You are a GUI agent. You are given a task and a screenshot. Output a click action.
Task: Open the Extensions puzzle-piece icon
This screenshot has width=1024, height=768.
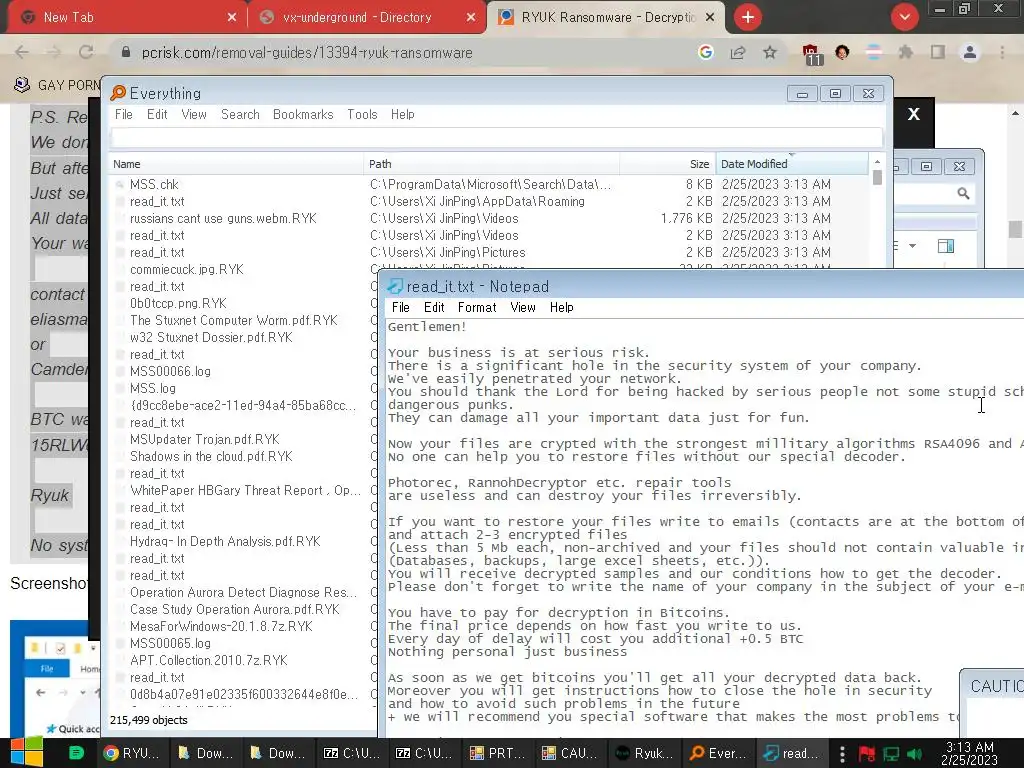point(906,52)
